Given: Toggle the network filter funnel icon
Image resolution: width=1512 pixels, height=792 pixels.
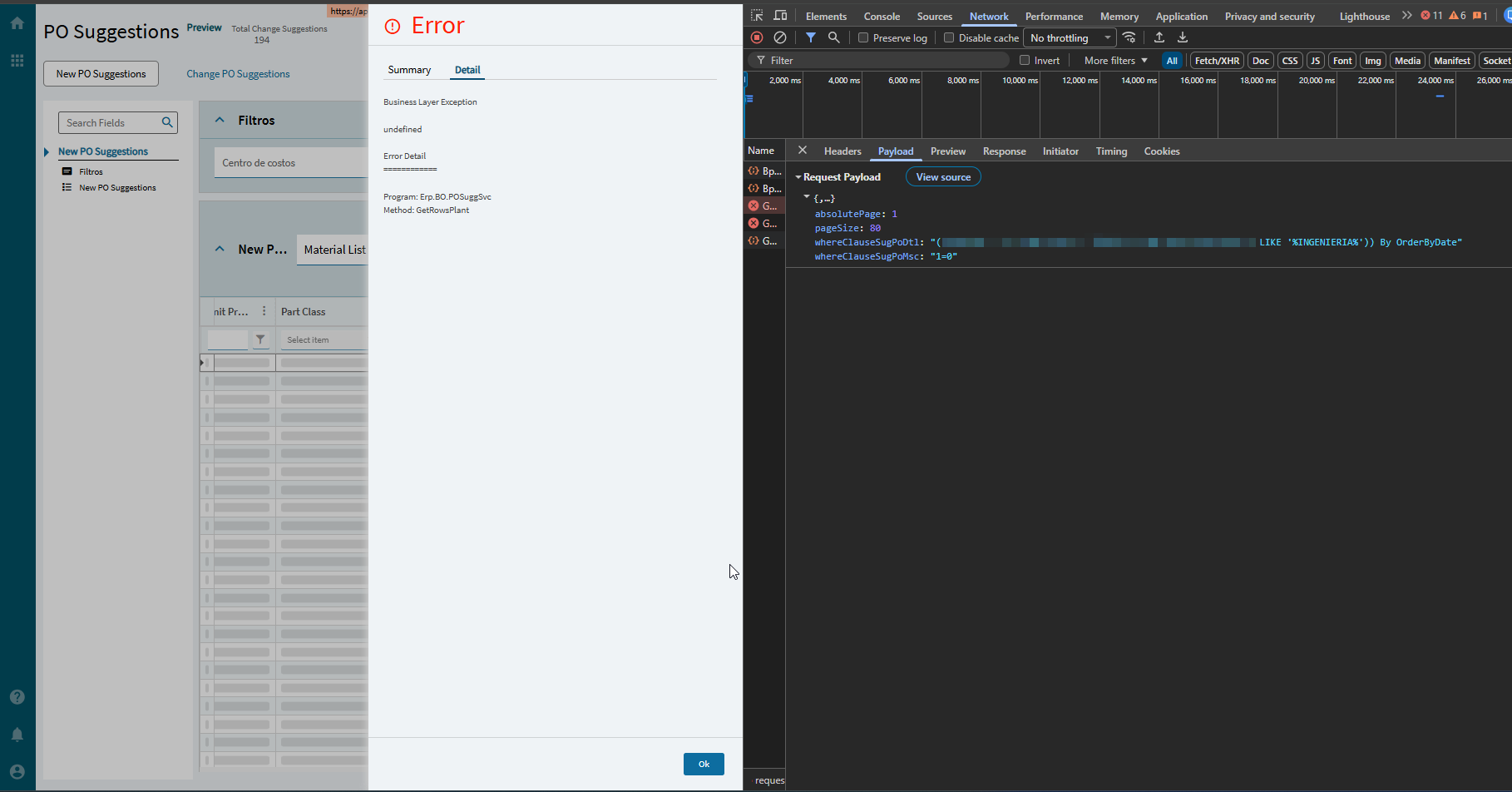Looking at the screenshot, I should pos(811,37).
